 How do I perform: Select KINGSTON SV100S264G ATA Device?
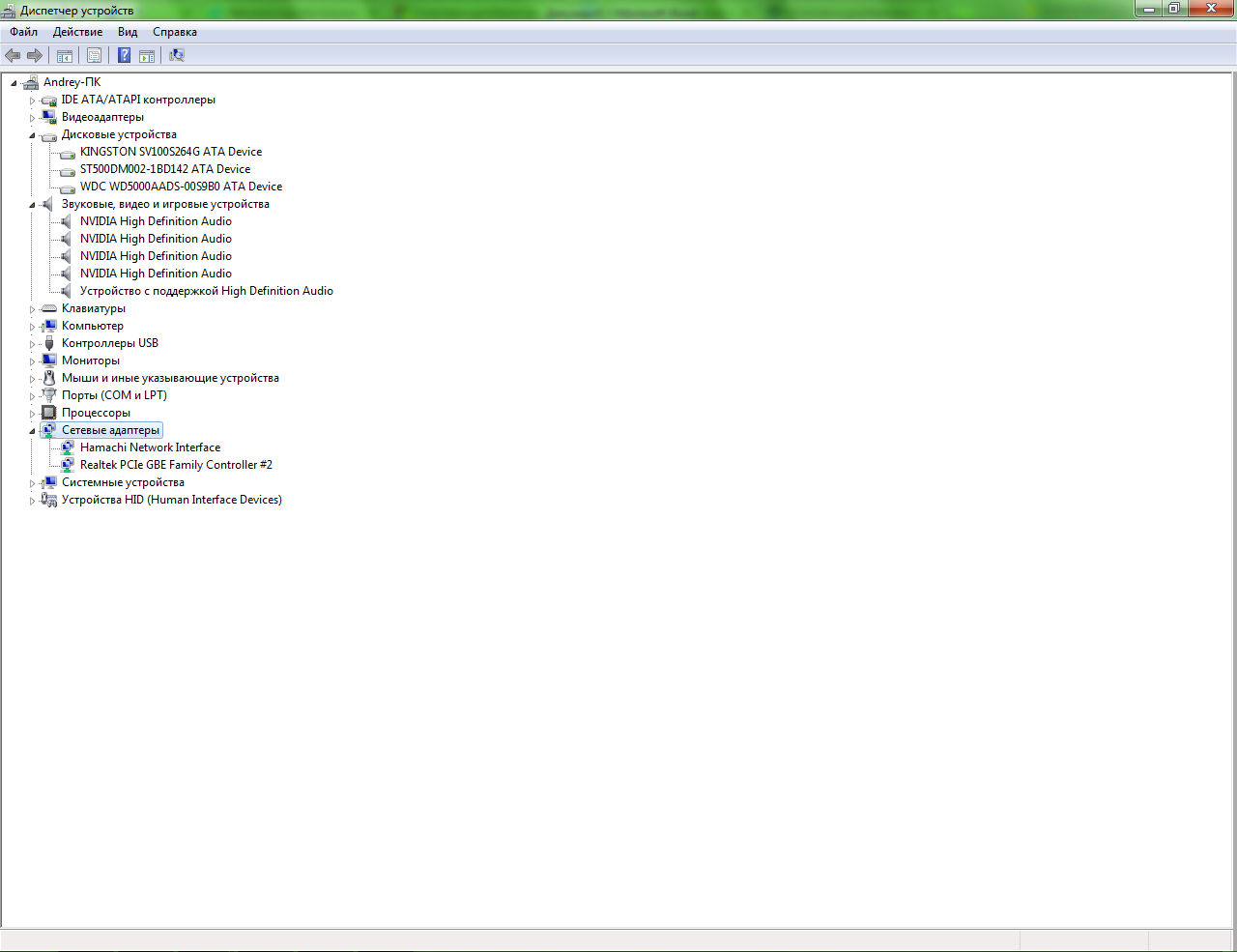coord(171,152)
